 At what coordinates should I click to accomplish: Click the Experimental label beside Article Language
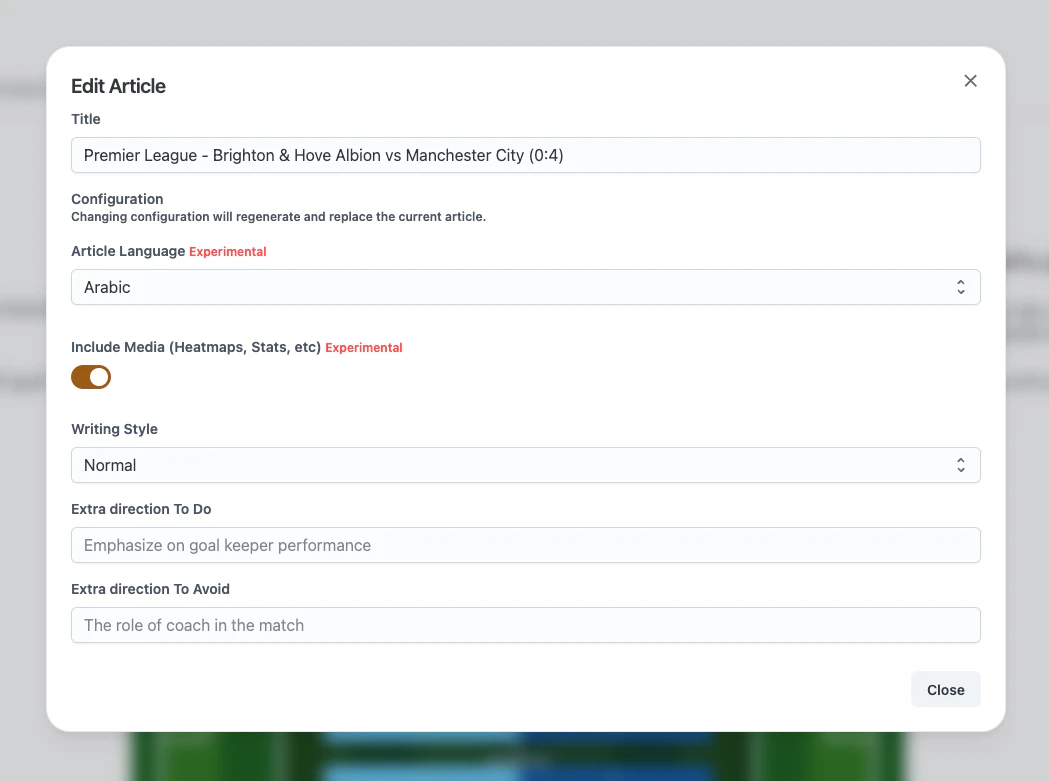coord(227,251)
